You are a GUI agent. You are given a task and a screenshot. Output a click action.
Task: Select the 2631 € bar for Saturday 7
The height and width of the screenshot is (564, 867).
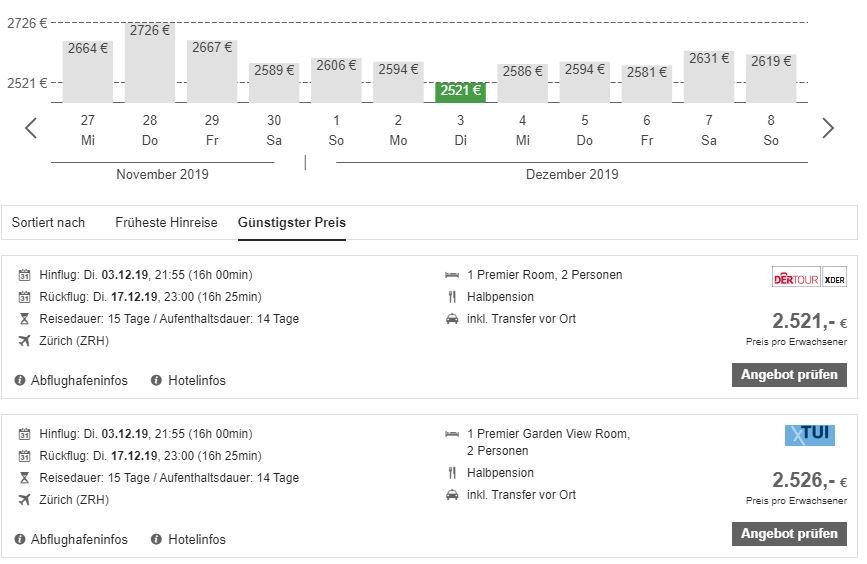(709, 76)
